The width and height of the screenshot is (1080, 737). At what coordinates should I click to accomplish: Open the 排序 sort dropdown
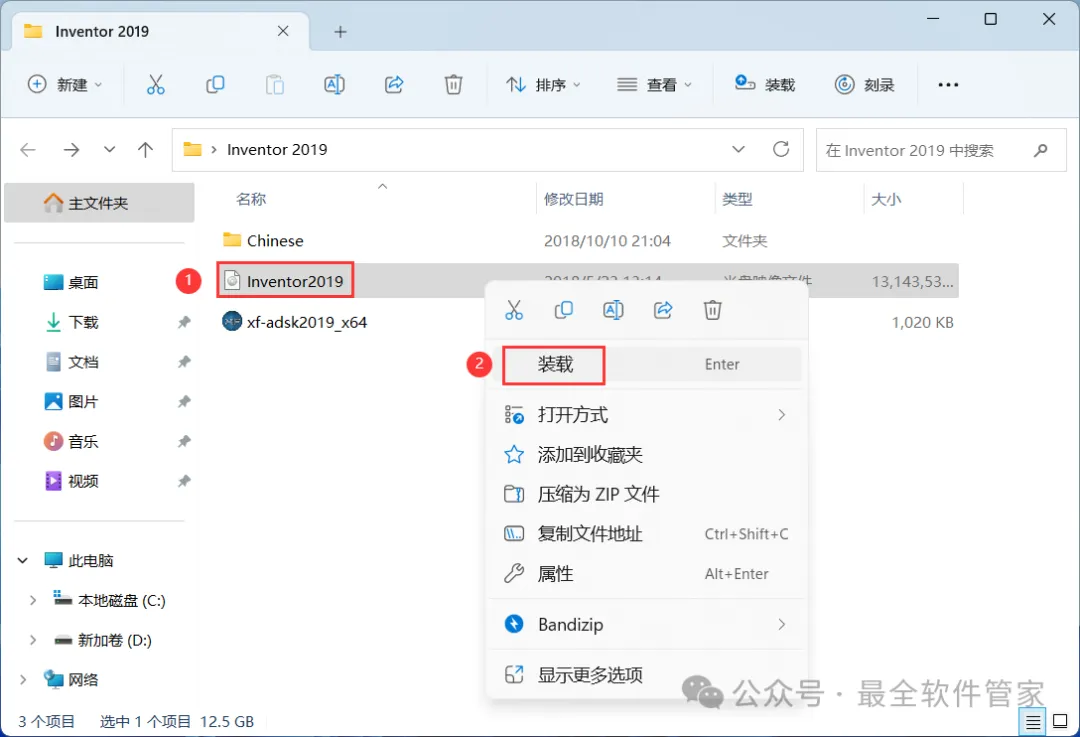(x=543, y=85)
